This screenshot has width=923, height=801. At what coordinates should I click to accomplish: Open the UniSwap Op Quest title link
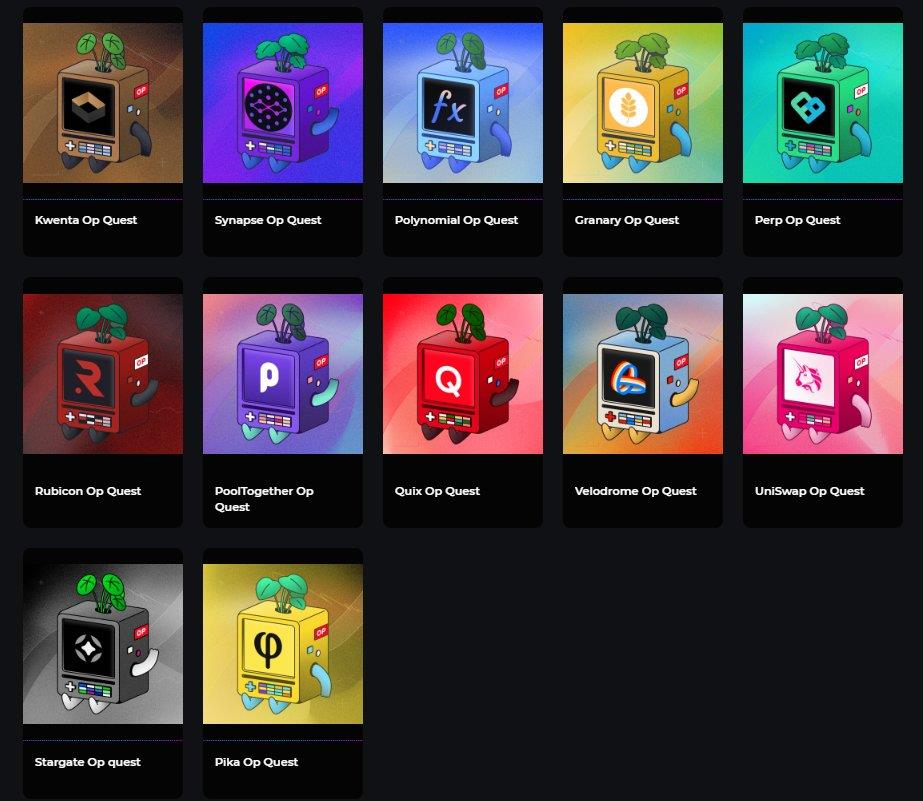(x=810, y=491)
